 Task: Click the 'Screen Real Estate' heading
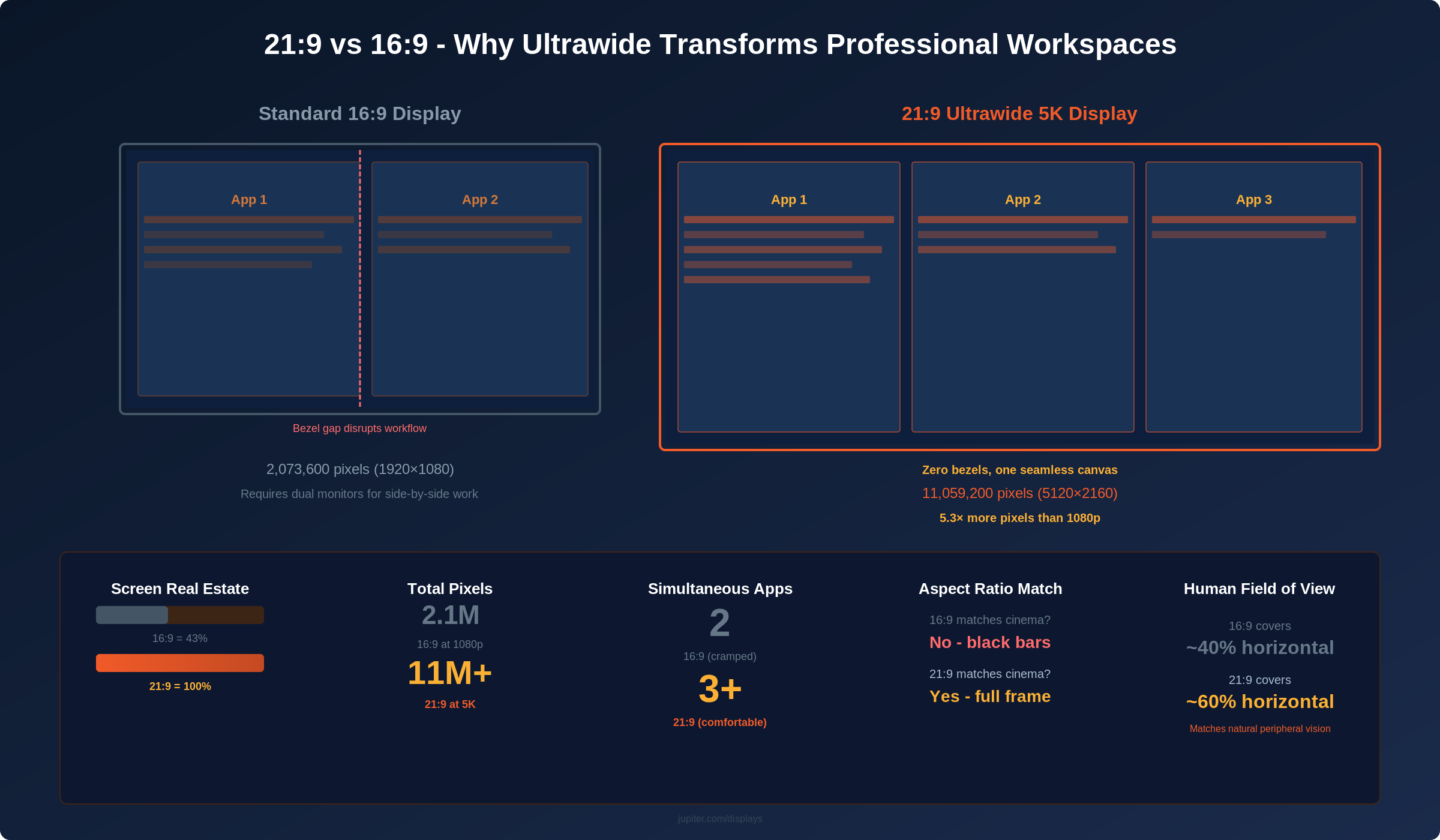click(180, 589)
